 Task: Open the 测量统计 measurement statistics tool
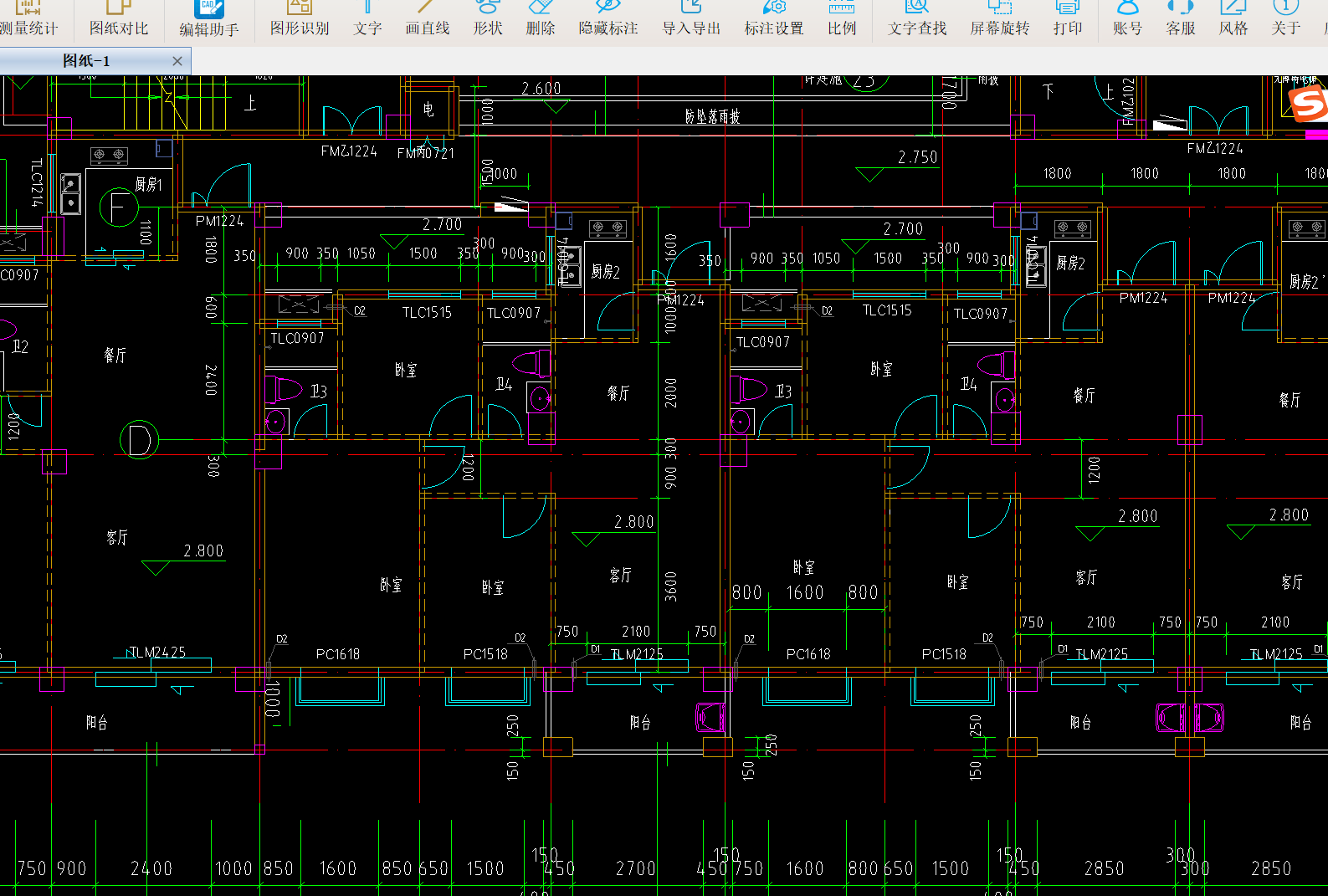pos(28,18)
